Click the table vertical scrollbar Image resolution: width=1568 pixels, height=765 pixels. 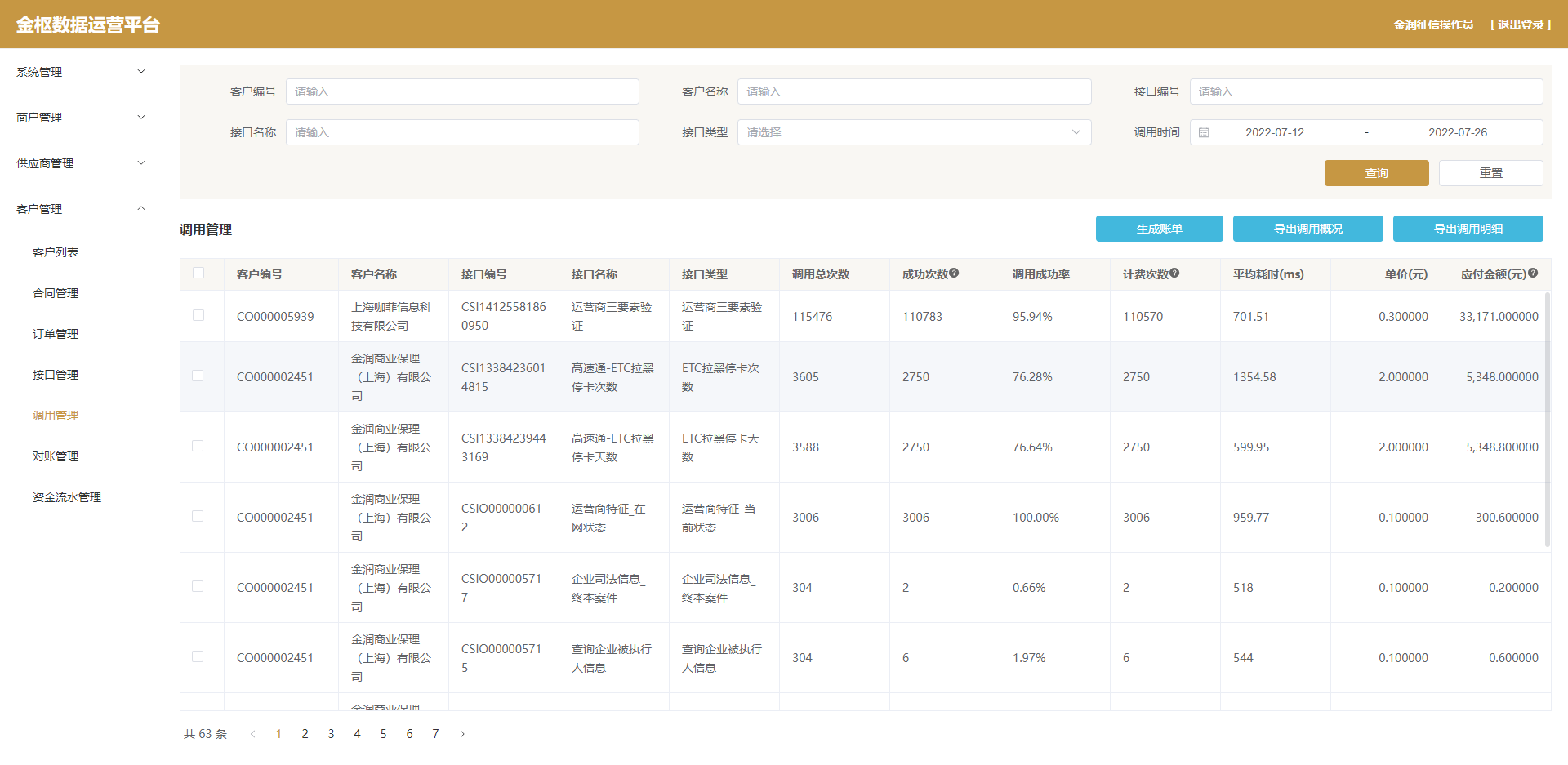click(1547, 419)
